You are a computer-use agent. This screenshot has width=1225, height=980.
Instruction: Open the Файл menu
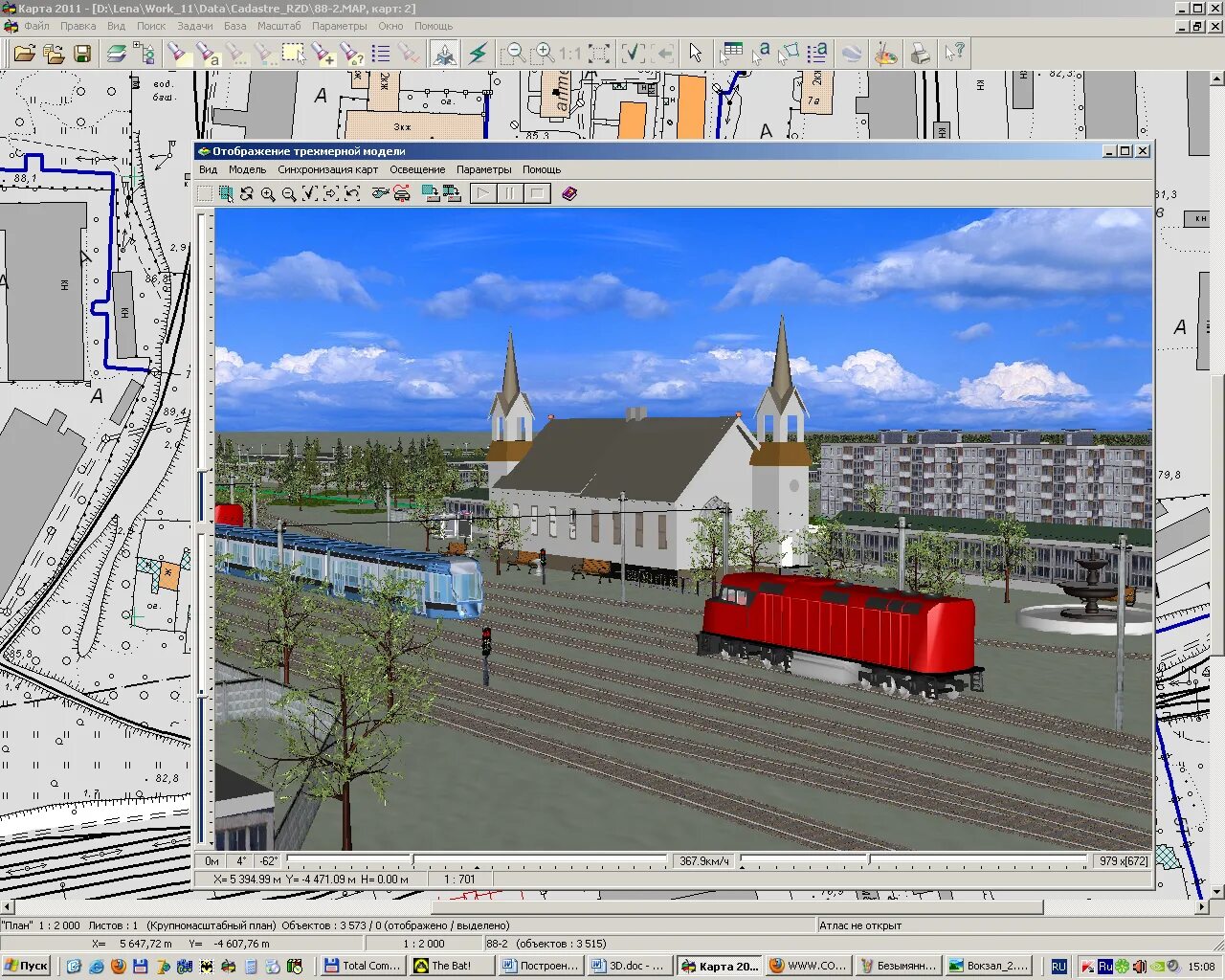(36, 26)
